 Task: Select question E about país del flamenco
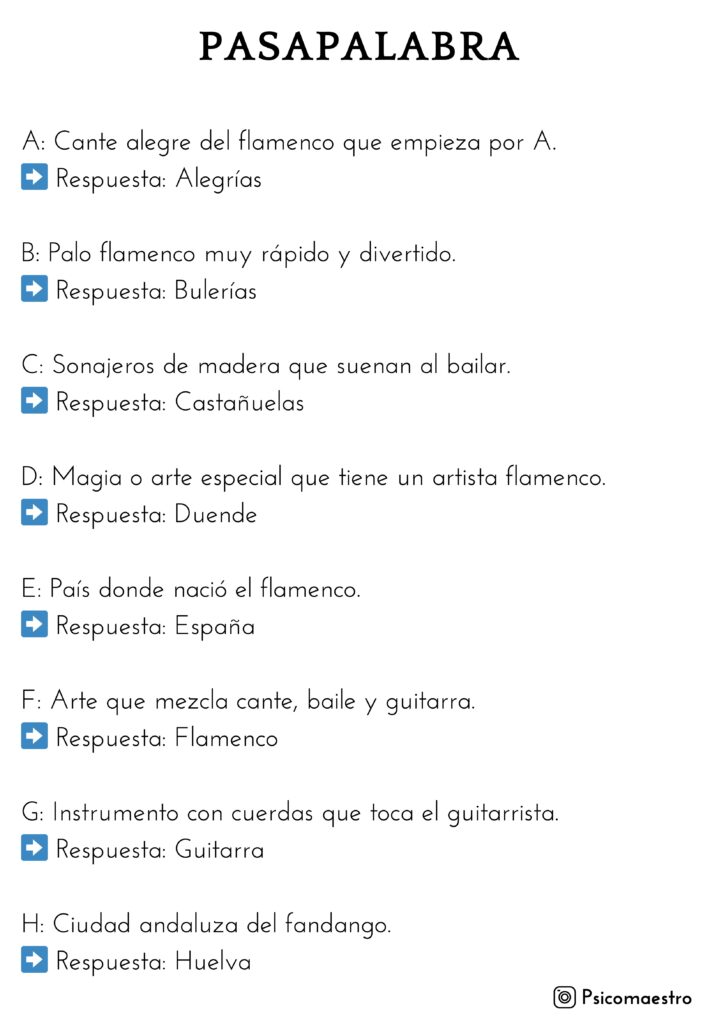(x=191, y=590)
